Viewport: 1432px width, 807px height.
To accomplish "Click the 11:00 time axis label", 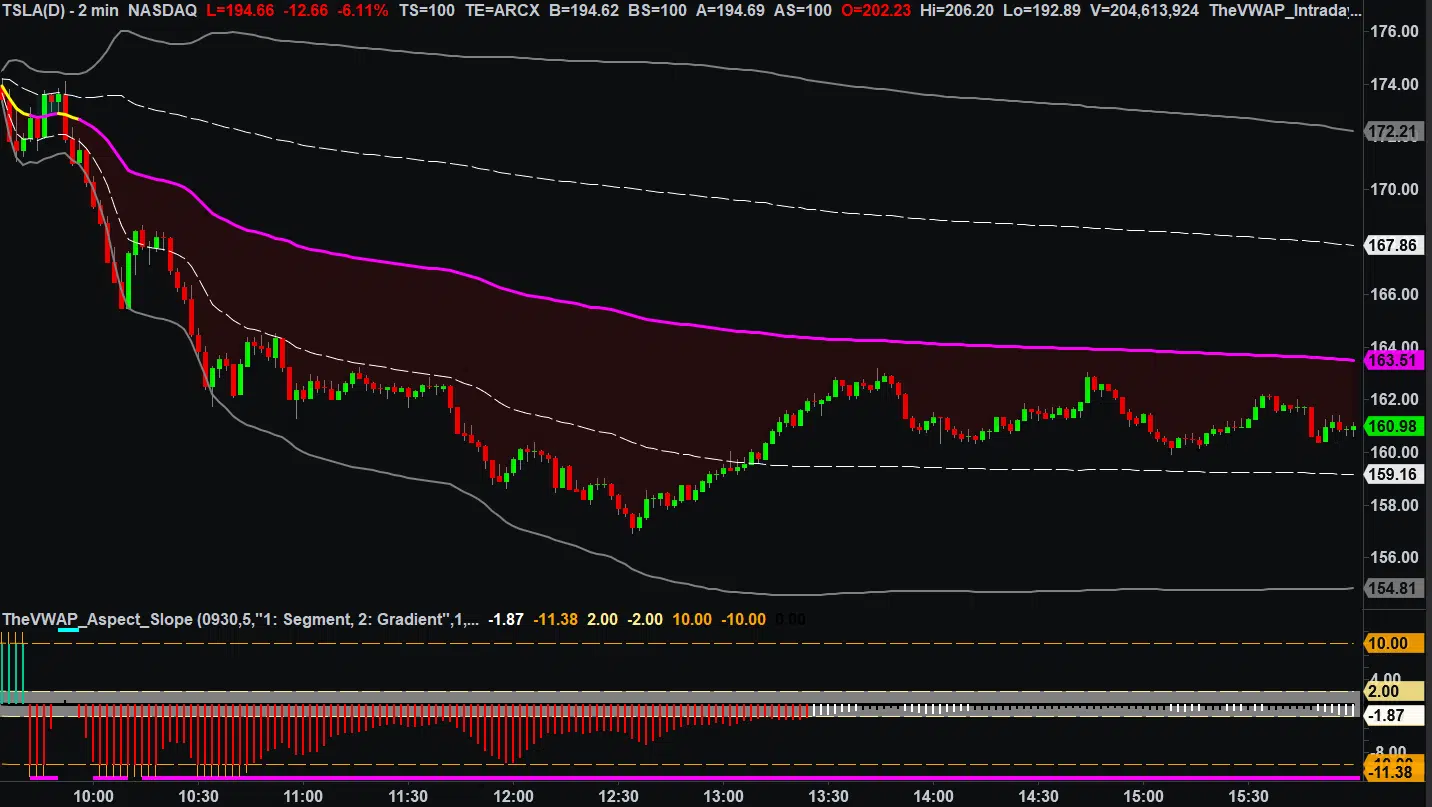I will click(x=303, y=796).
